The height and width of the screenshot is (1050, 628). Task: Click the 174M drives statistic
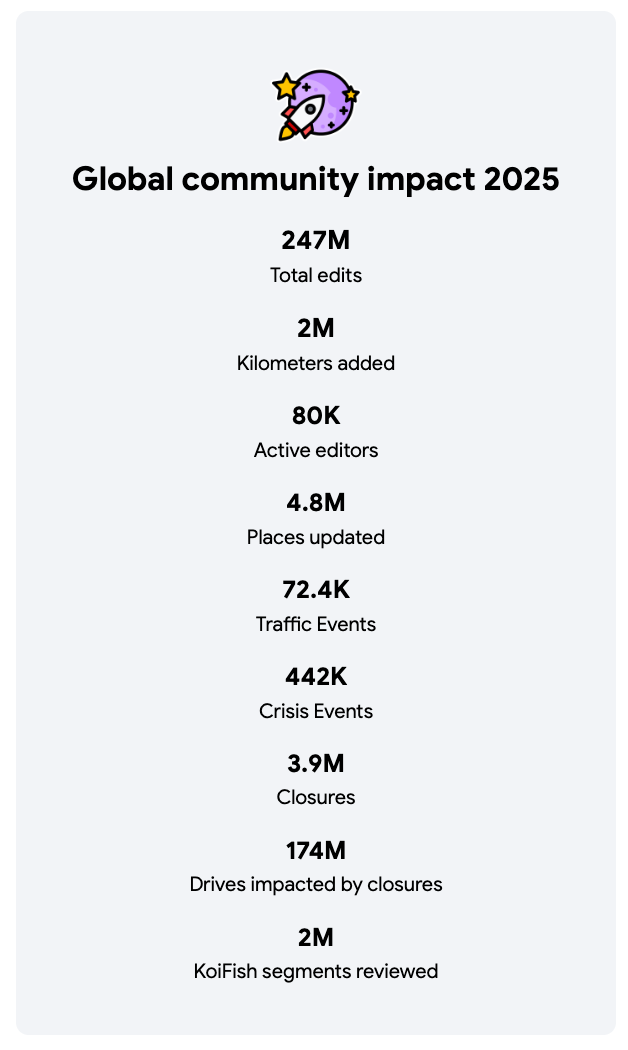pyautogui.click(x=315, y=850)
